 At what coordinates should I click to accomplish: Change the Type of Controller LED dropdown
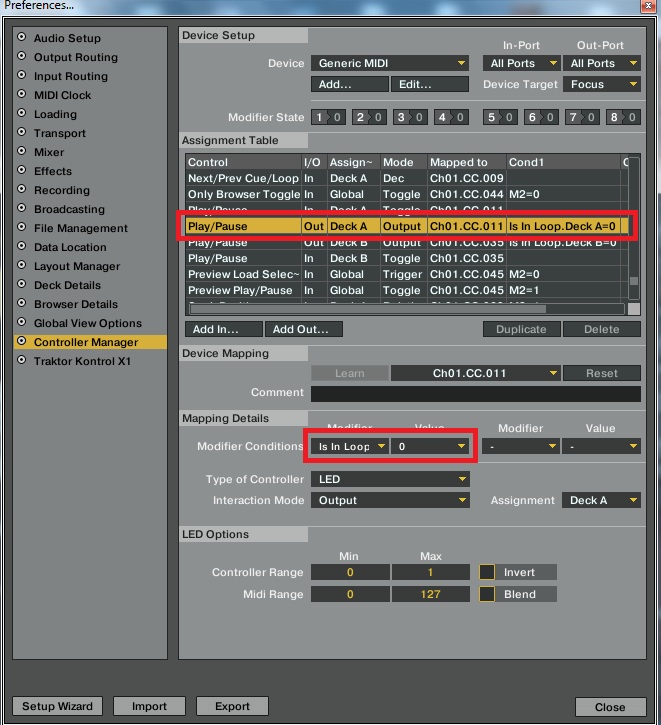pos(390,479)
